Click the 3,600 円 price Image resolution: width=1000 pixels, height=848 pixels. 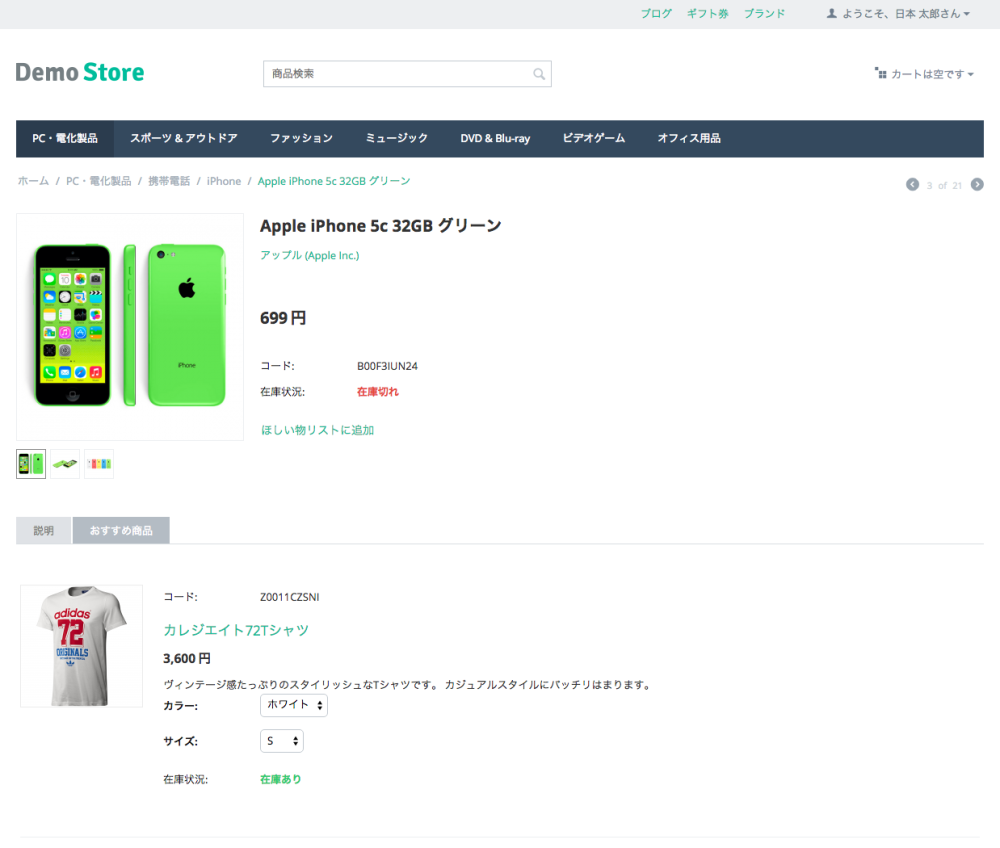(187, 658)
